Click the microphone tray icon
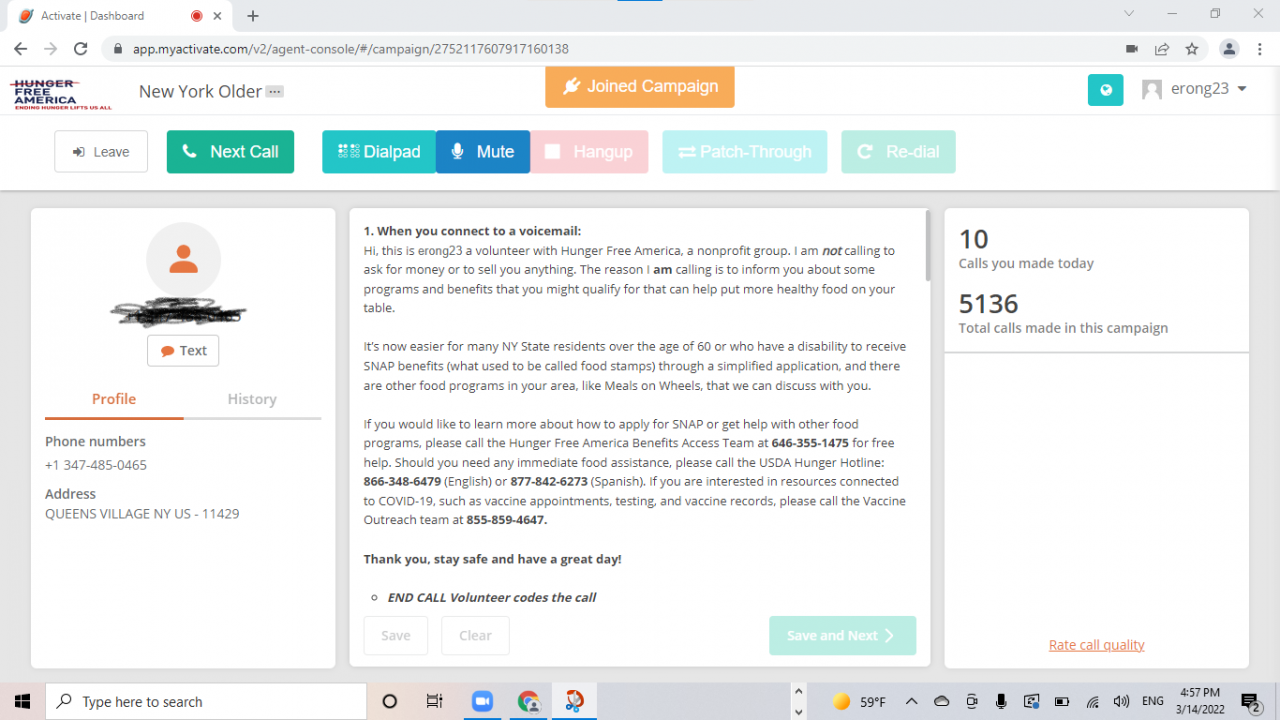Viewport: 1280px width, 720px height. (1002, 701)
